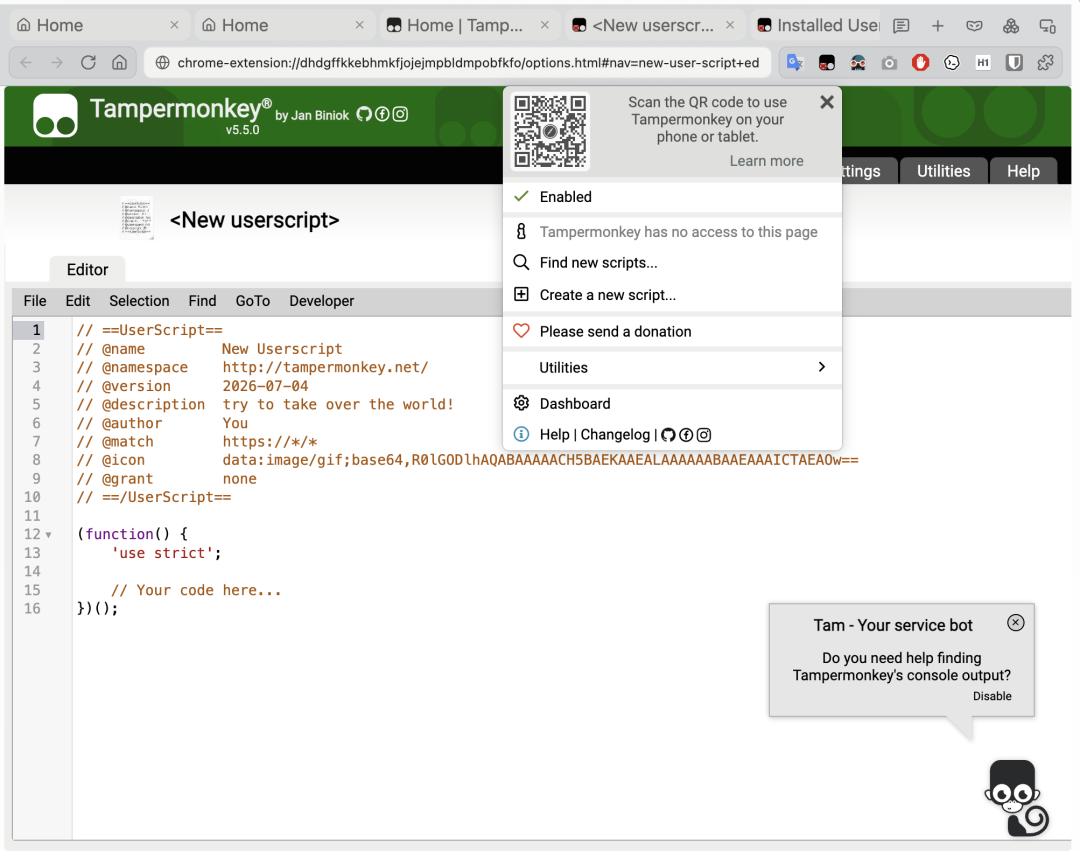The height and width of the screenshot is (851, 1080).
Task: Click the magnifier icon for Find new scripts
Action: 521,262
